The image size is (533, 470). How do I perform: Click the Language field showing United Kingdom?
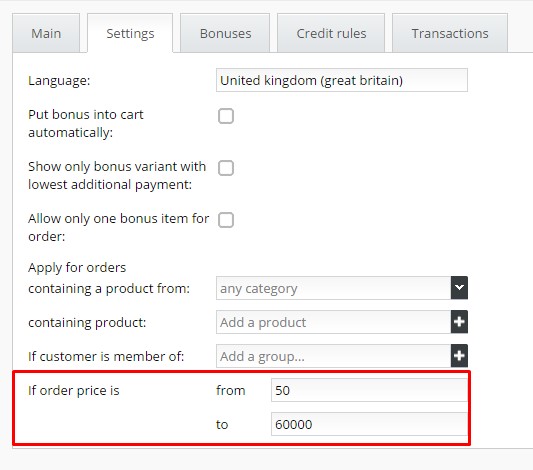342,80
